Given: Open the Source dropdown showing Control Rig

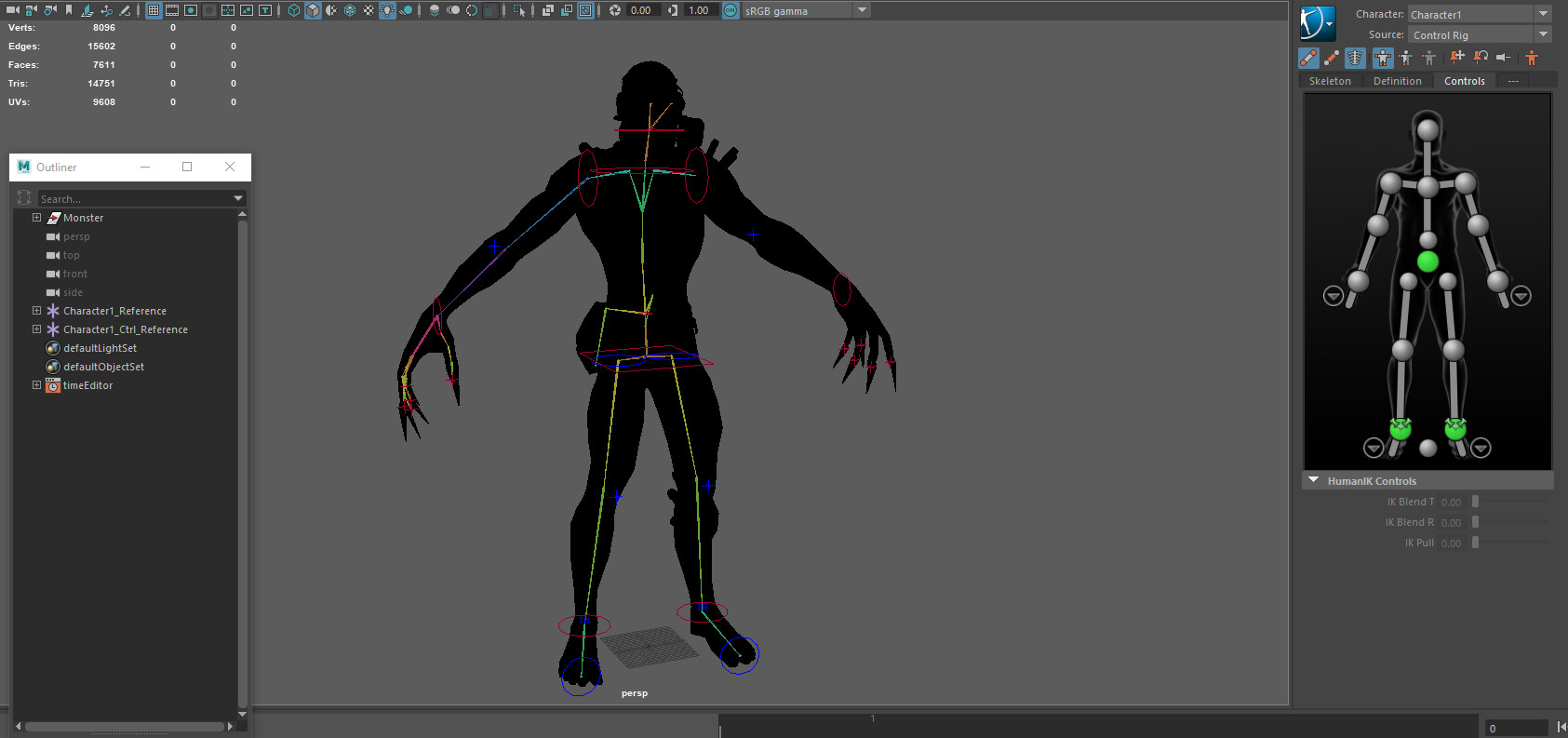Looking at the screenshot, I should (x=1479, y=34).
